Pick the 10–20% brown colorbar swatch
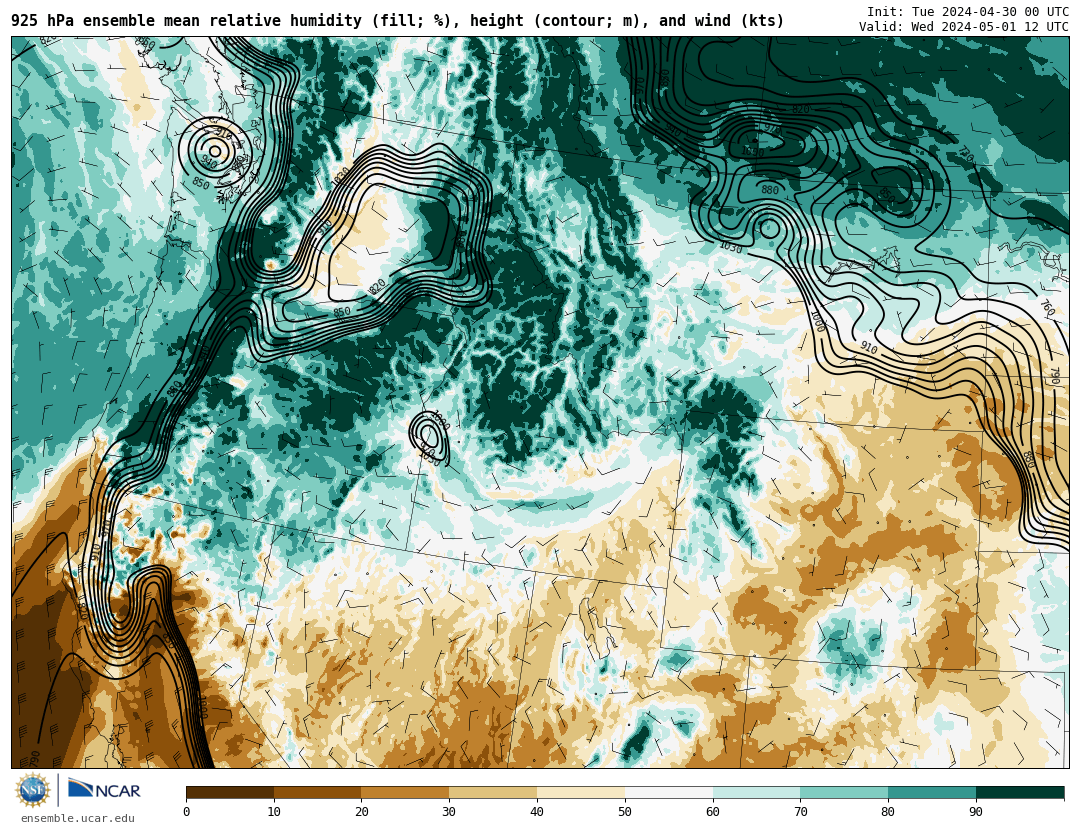 click(x=318, y=793)
